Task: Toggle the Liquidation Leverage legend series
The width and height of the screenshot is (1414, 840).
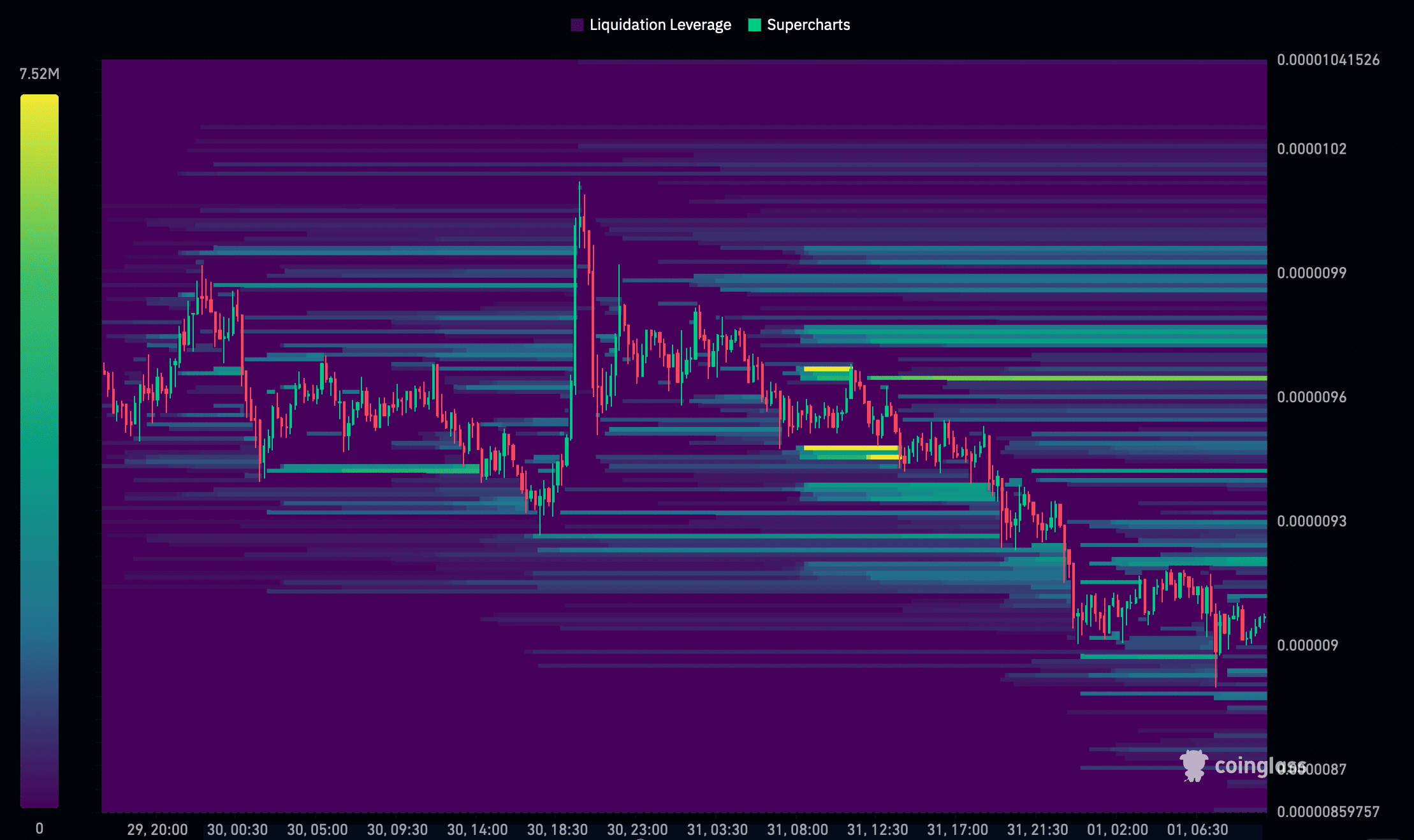Action: click(x=651, y=25)
